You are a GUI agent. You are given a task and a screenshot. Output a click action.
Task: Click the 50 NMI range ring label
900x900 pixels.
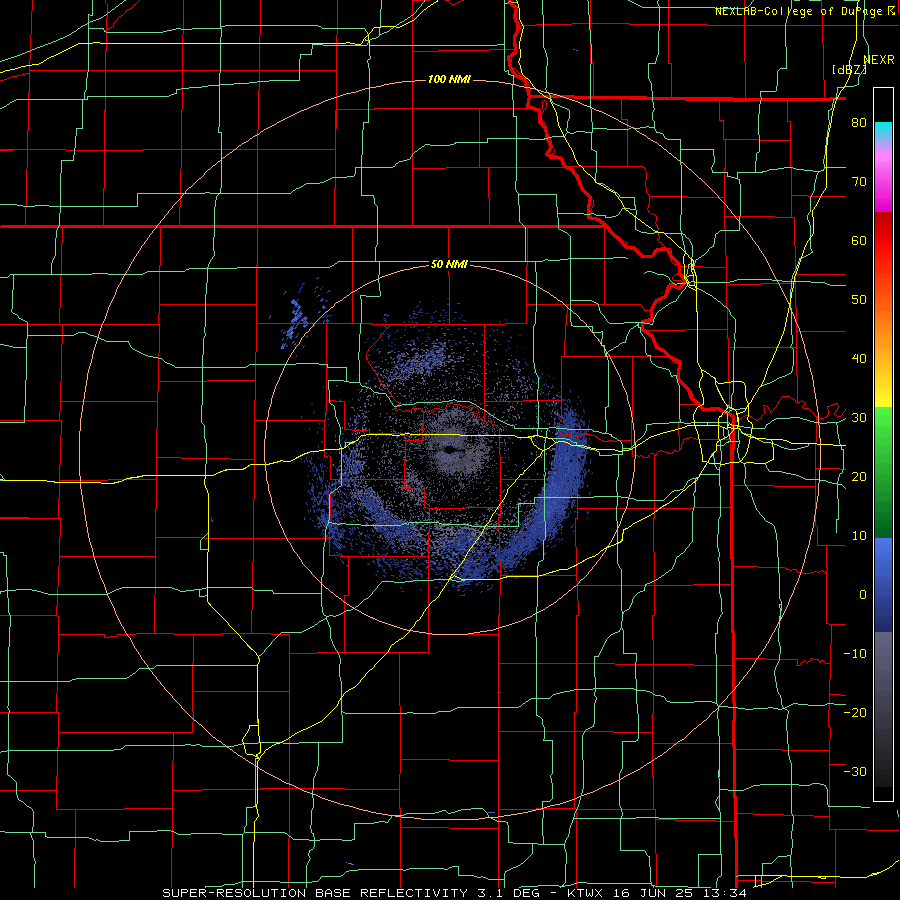pyautogui.click(x=449, y=264)
